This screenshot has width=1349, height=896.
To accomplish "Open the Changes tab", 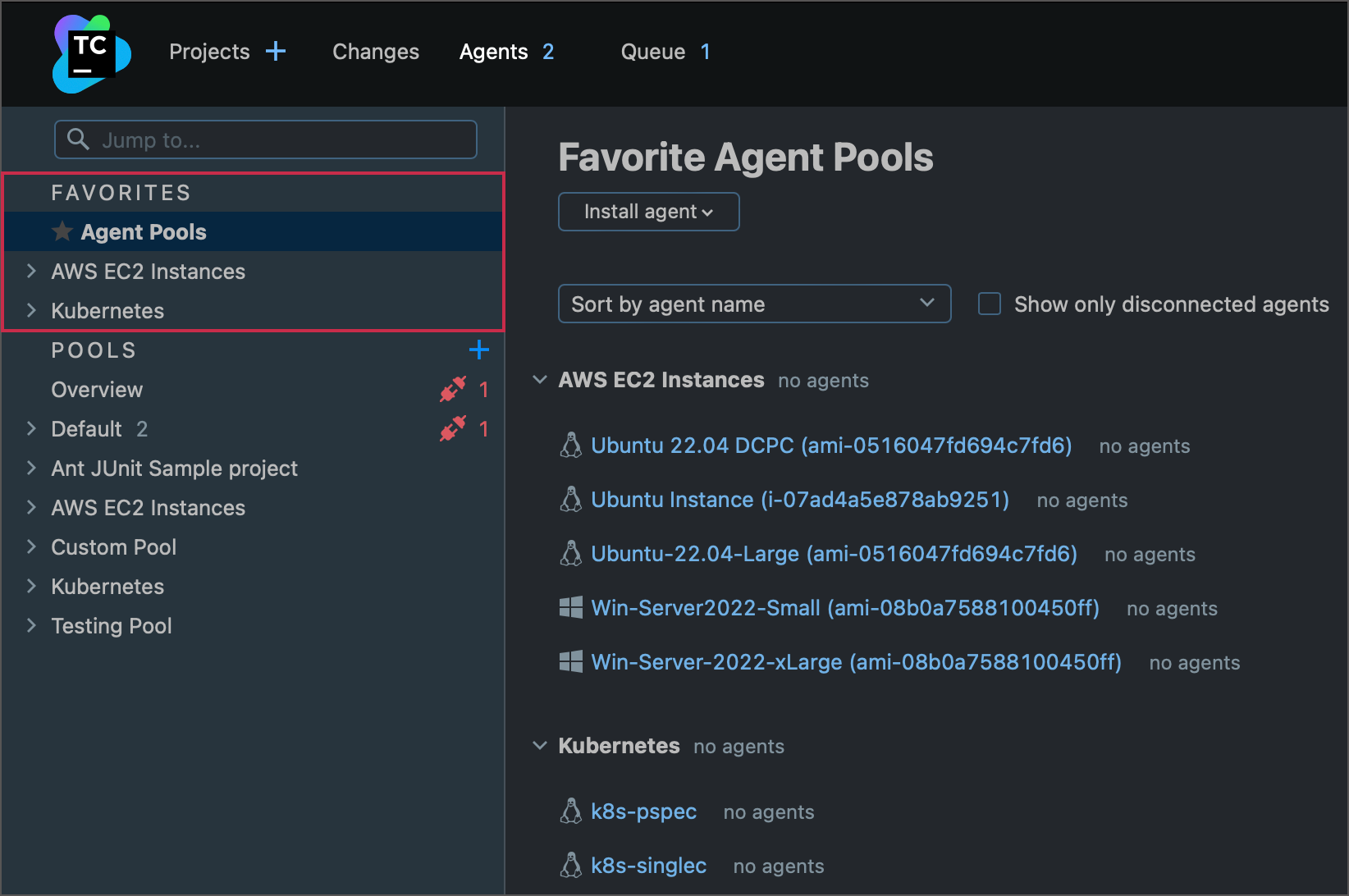I will 375,51.
